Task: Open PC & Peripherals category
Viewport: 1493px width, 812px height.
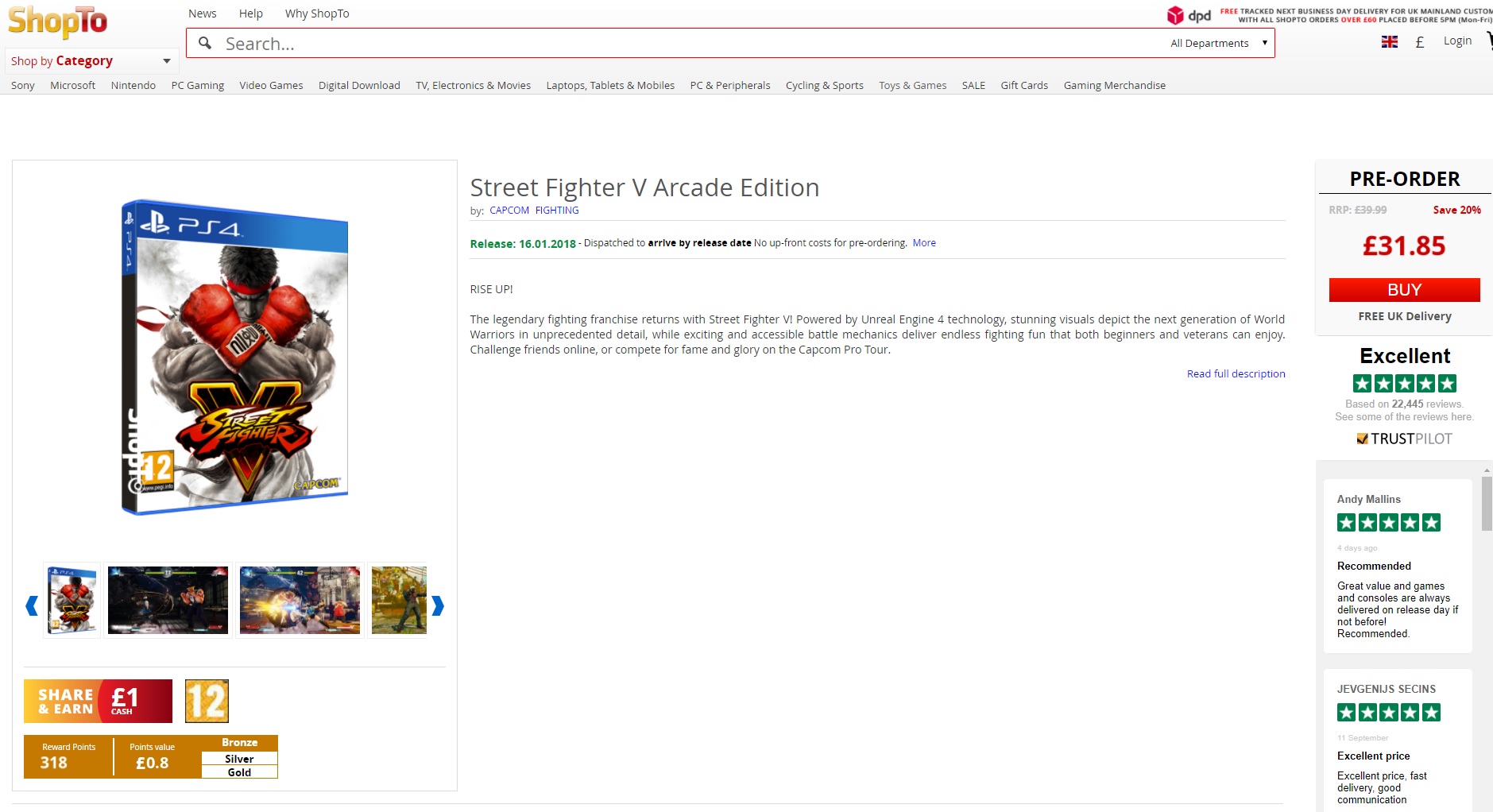Action: (x=730, y=85)
